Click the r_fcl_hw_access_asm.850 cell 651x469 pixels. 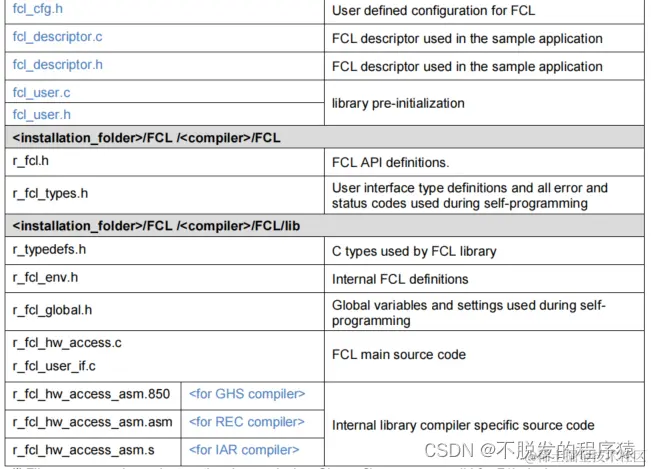pyautogui.click(x=93, y=396)
